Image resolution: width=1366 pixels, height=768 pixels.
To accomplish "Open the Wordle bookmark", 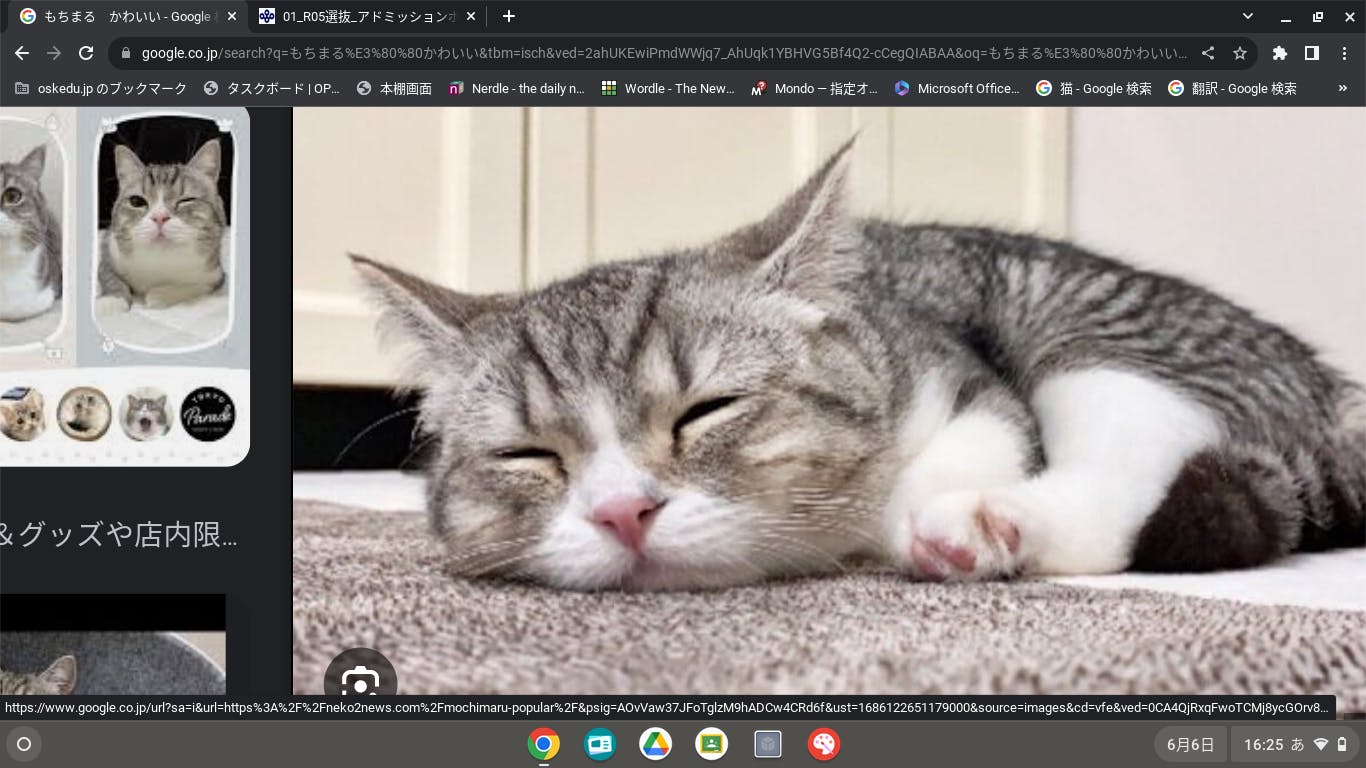I will [668, 88].
